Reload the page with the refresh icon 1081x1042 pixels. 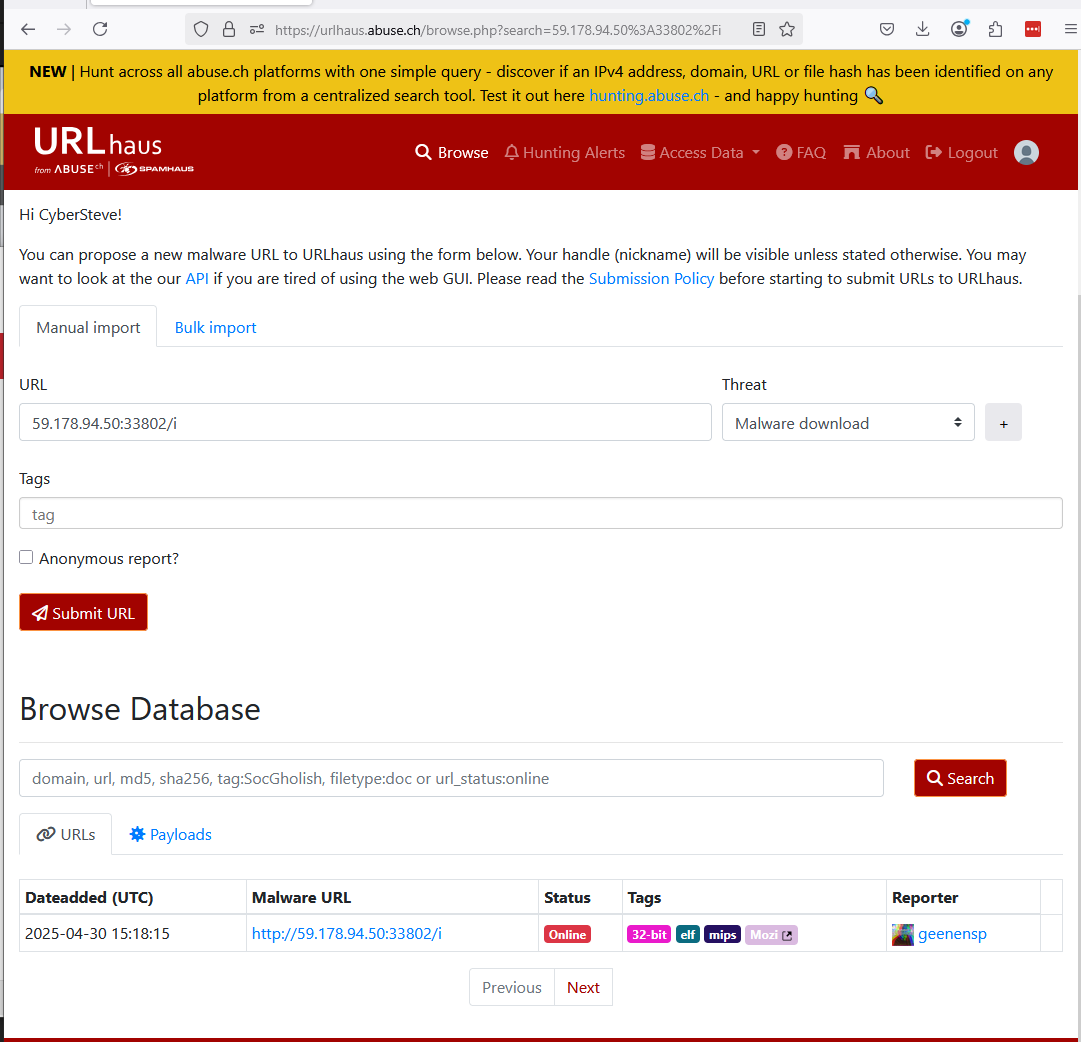tap(100, 29)
